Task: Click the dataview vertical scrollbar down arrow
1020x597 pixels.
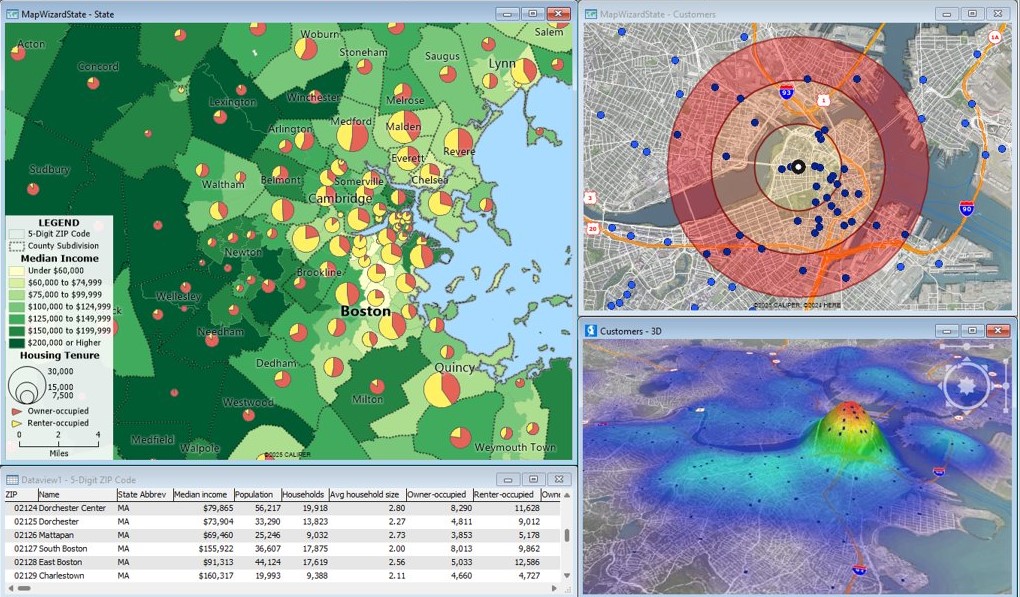Action: (x=567, y=576)
